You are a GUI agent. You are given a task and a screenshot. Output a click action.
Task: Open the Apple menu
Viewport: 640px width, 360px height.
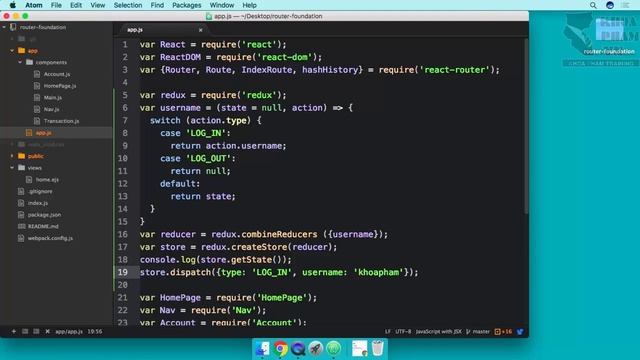(13, 5)
